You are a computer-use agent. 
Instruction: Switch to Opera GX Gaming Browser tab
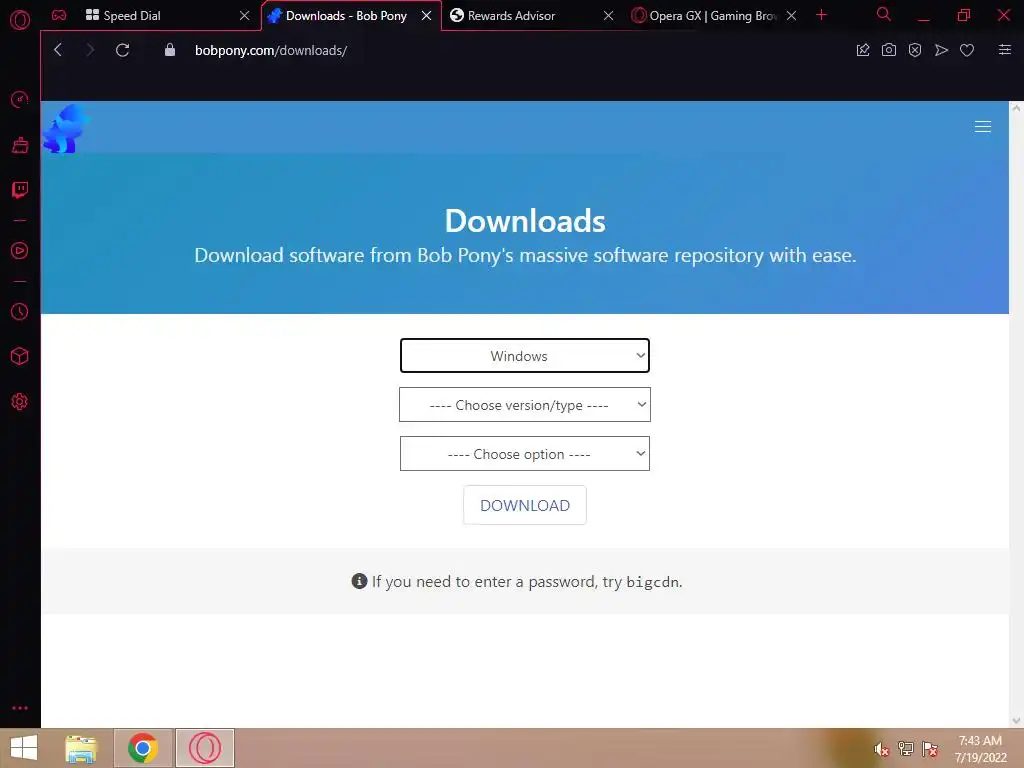pyautogui.click(x=713, y=16)
